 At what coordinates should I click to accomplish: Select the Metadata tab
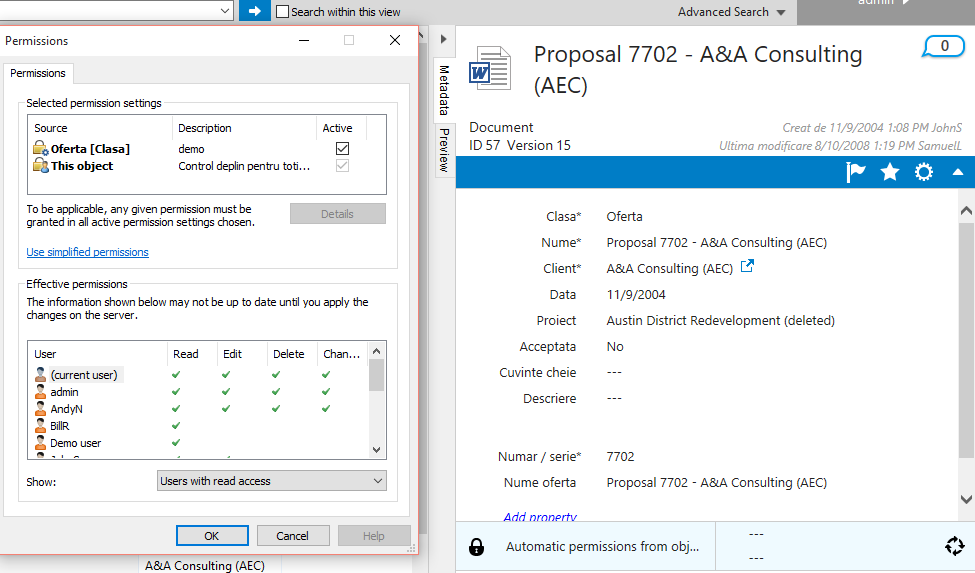point(444,90)
